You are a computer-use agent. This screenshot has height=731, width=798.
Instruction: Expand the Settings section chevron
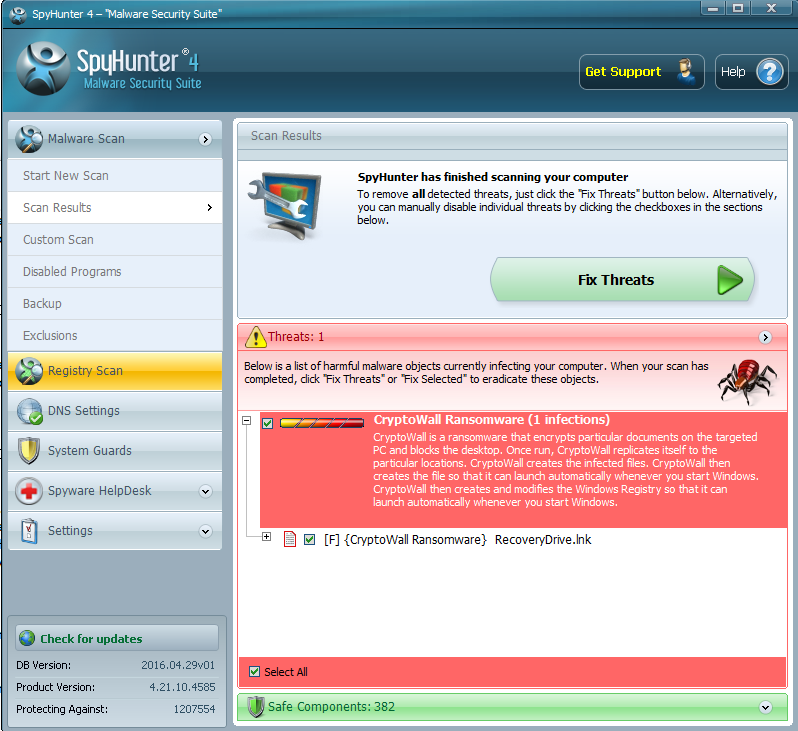[205, 531]
